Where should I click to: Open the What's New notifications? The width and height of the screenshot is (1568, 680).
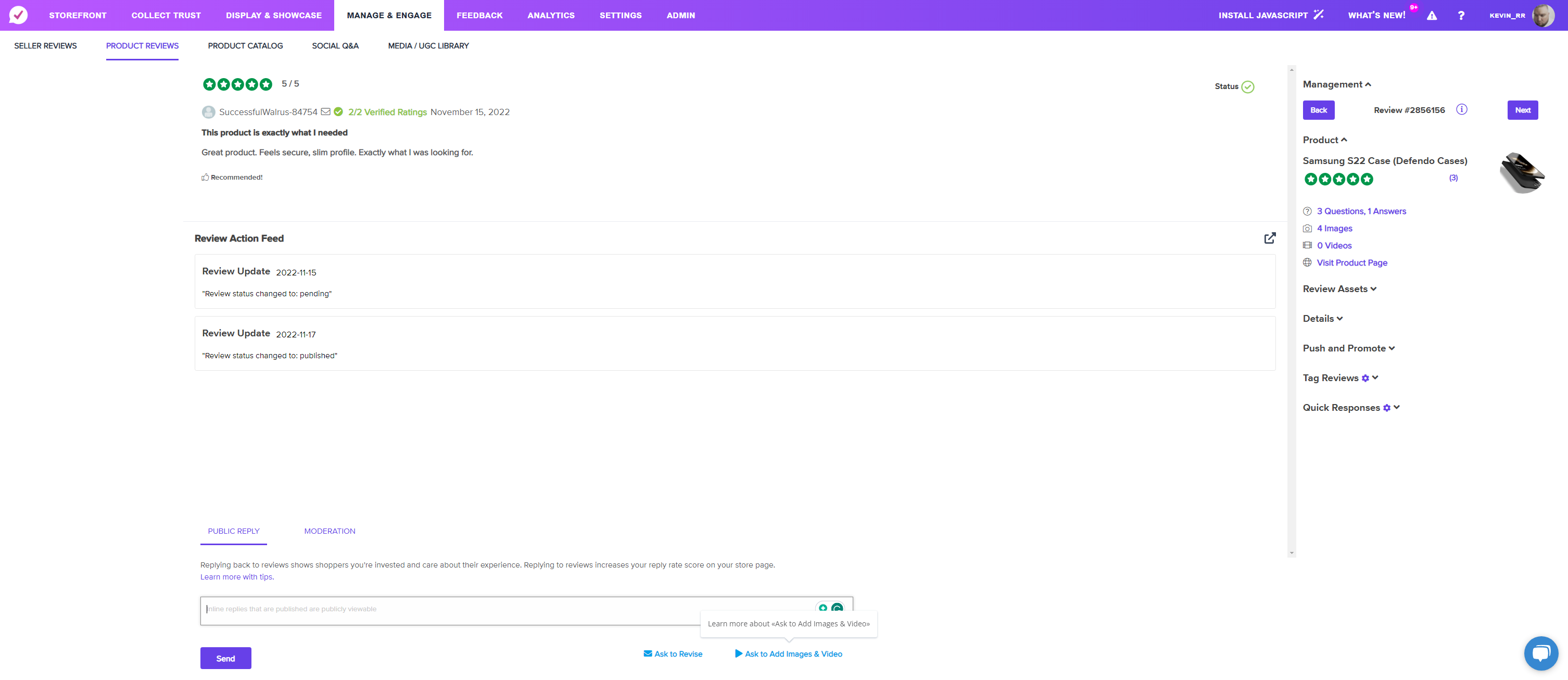[x=1376, y=15]
